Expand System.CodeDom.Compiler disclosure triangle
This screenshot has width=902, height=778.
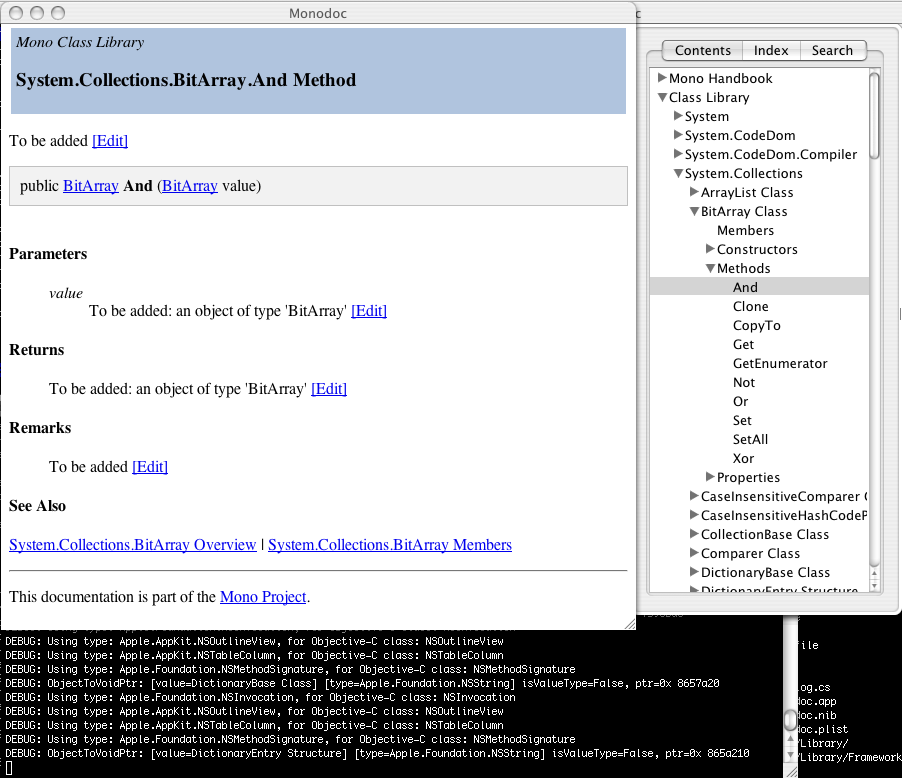coord(678,154)
